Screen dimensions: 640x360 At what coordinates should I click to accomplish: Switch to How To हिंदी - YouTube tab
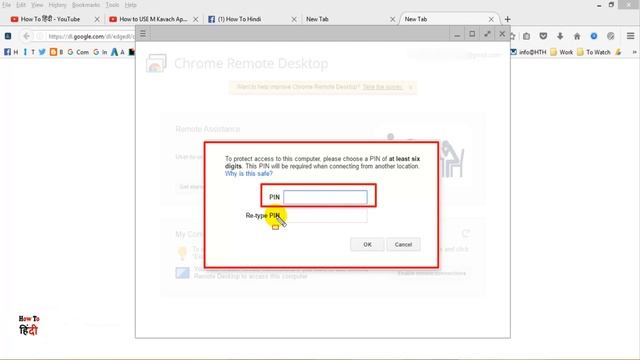[55, 19]
